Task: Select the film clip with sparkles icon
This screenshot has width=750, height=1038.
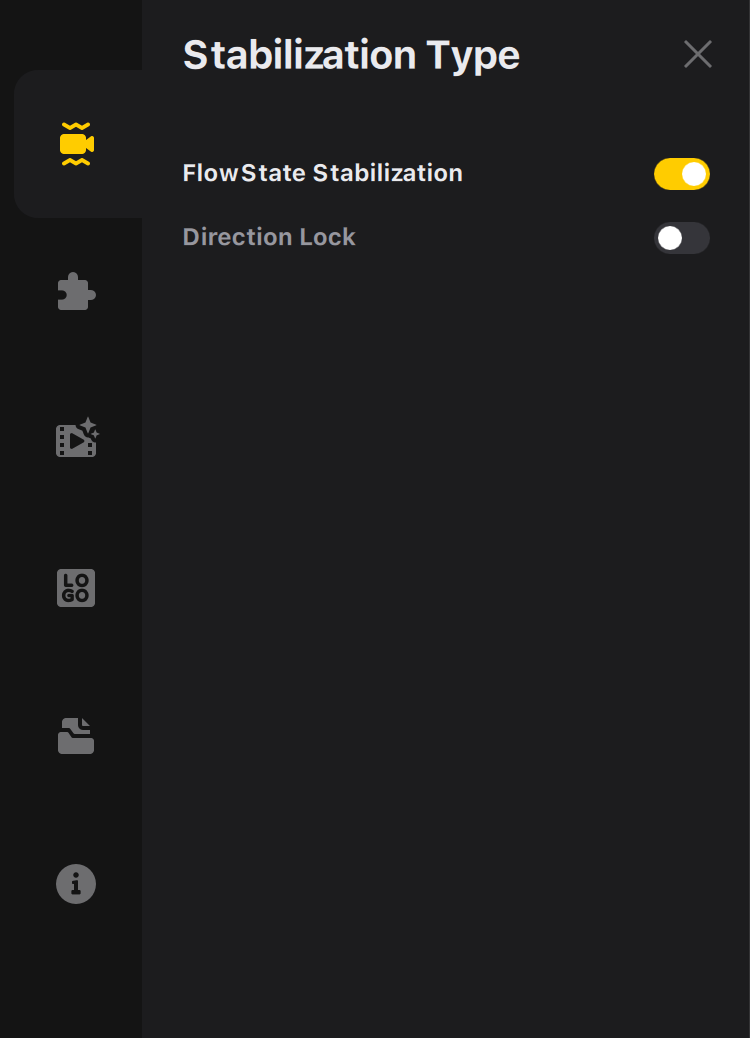Action: point(77,438)
